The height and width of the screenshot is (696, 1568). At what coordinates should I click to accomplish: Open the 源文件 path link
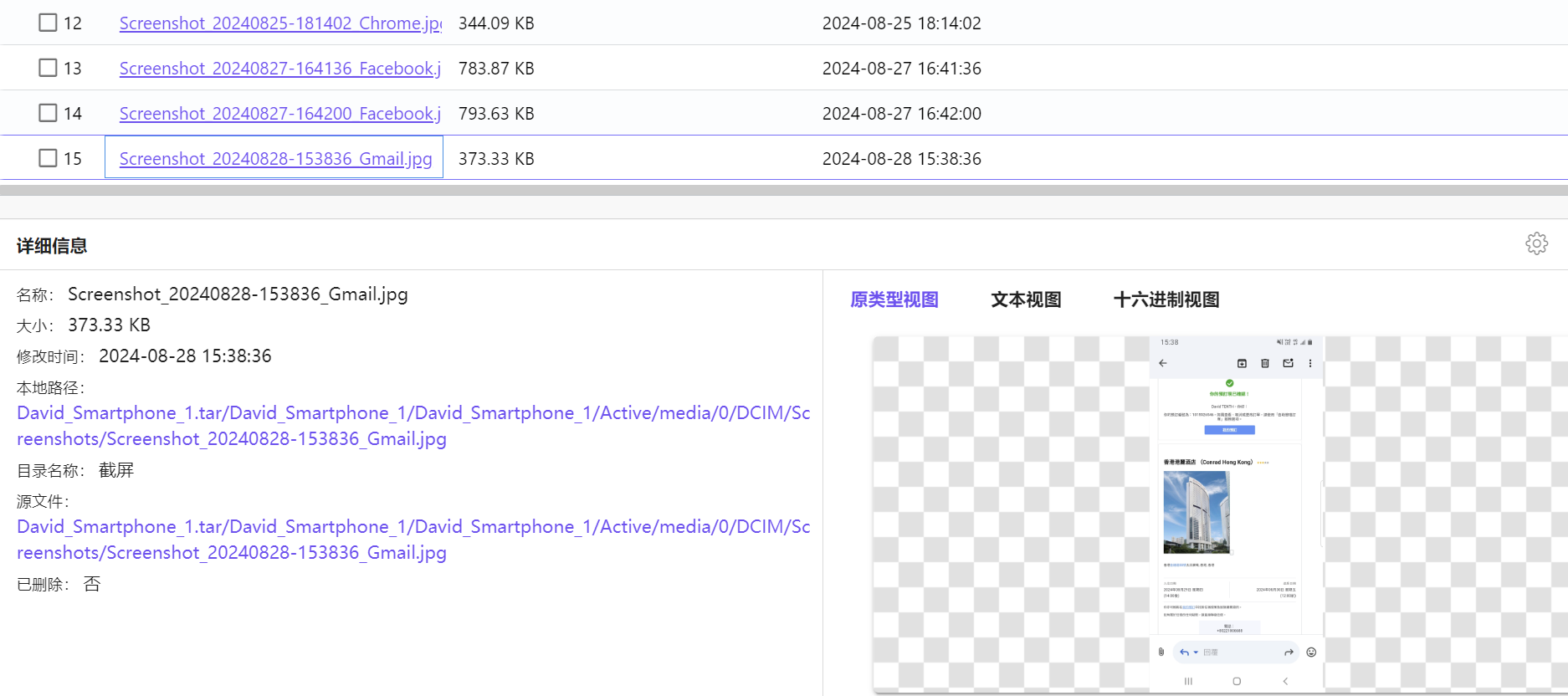pos(413,540)
